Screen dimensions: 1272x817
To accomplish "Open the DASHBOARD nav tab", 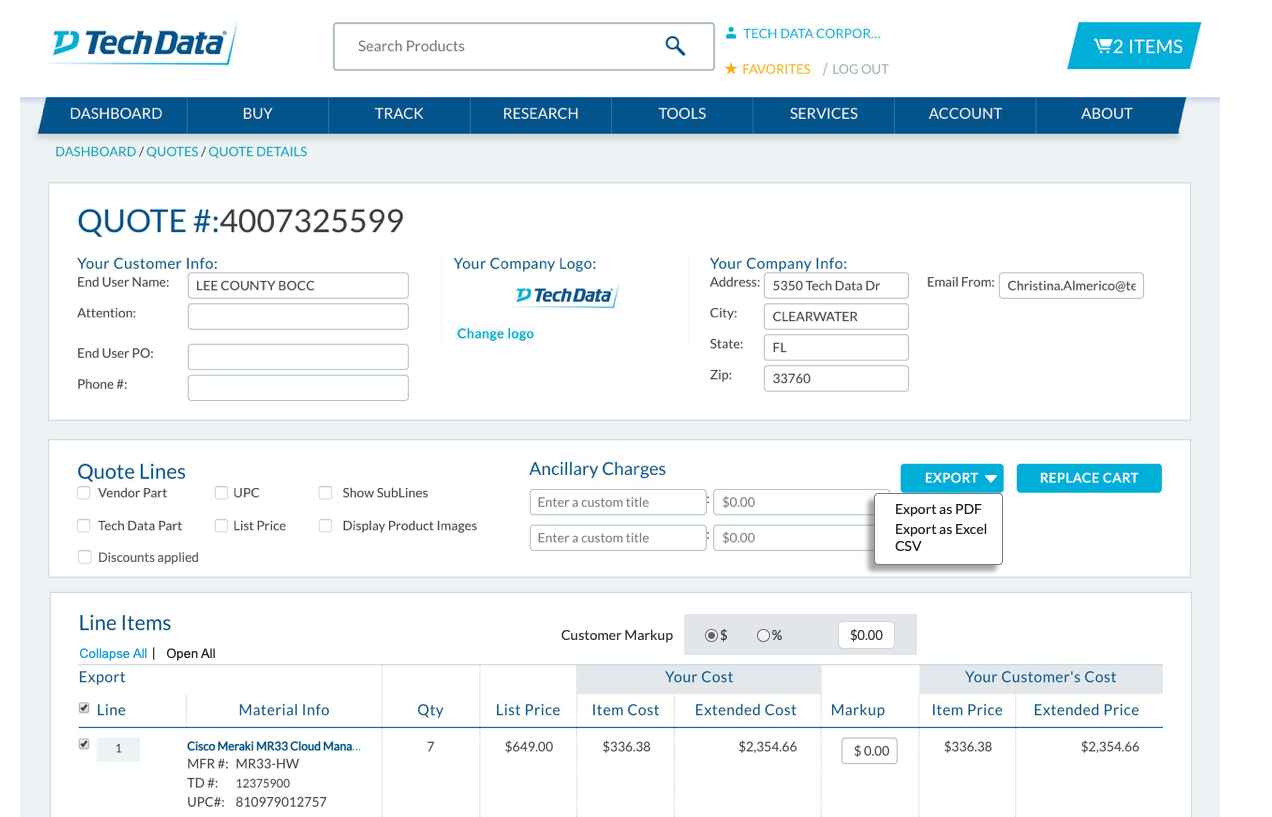I will click(116, 114).
